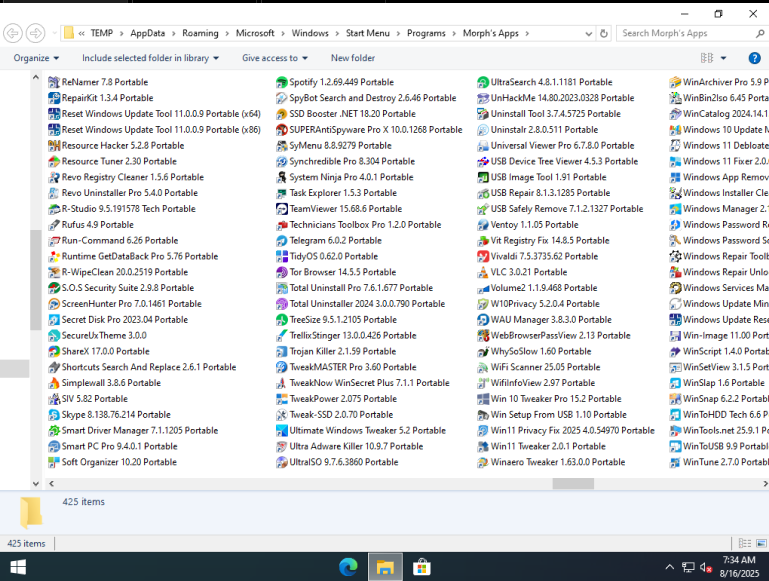Viewport: 769px width, 581px height.
Task: Click the Winaero Tweaker 1.63.0.0 icon
Action: 483,462
